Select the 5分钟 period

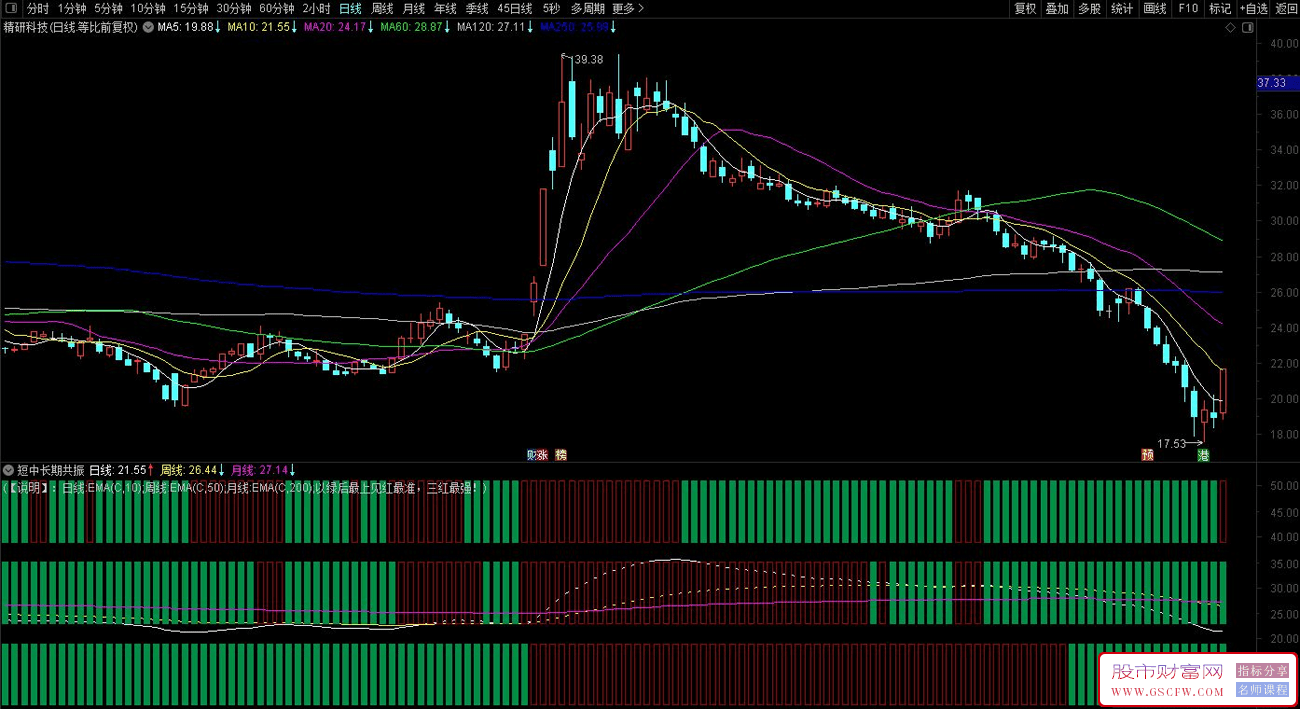[109, 8]
